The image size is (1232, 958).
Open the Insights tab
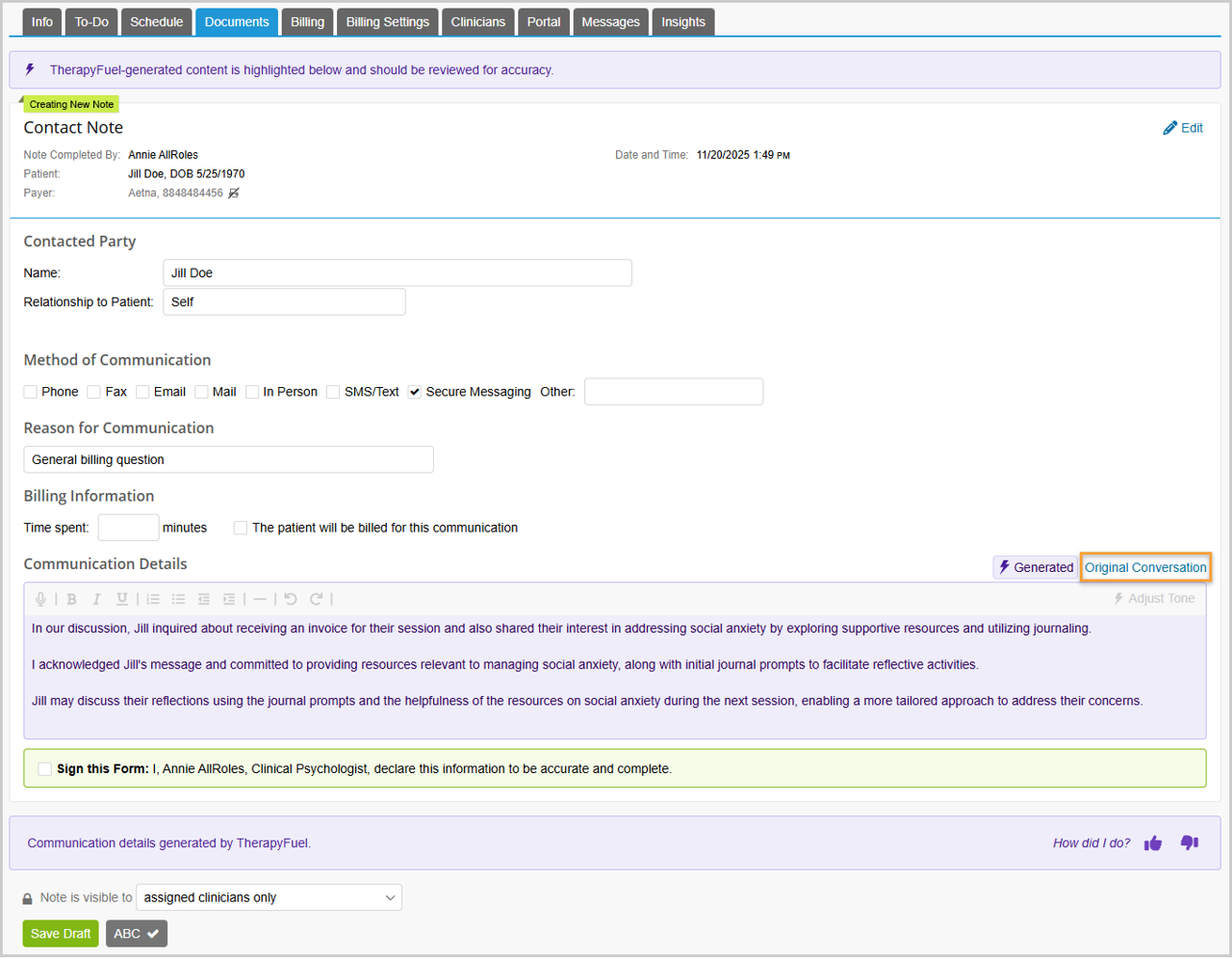[x=682, y=22]
